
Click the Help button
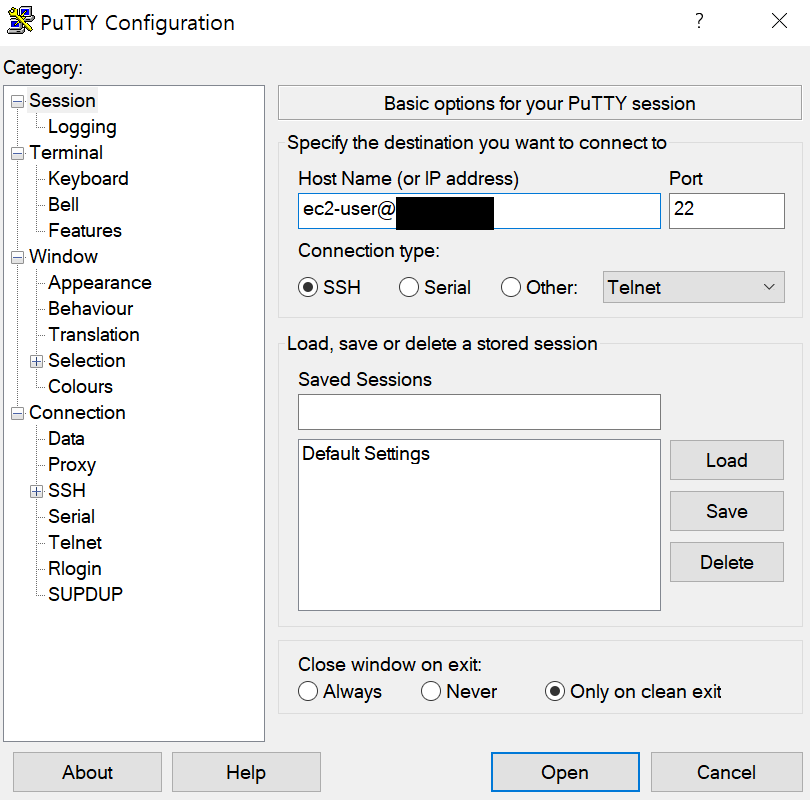coord(246,772)
